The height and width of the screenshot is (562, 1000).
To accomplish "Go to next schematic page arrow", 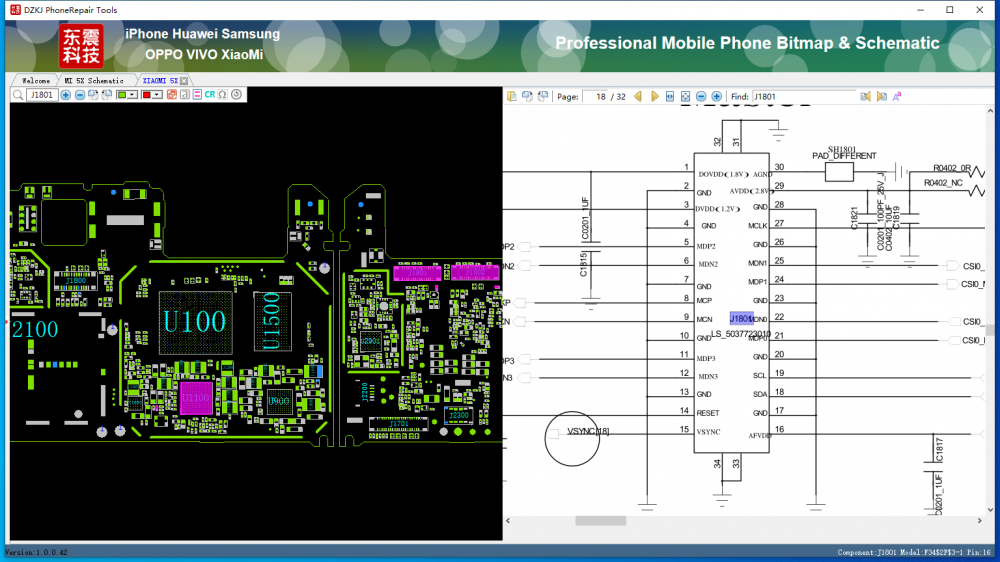I will [x=654, y=97].
